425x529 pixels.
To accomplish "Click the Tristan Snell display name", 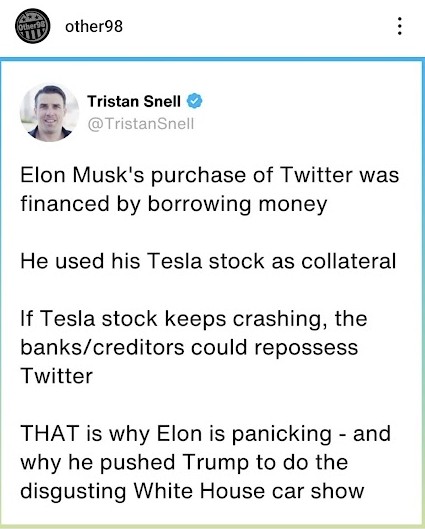I will coord(134,101).
